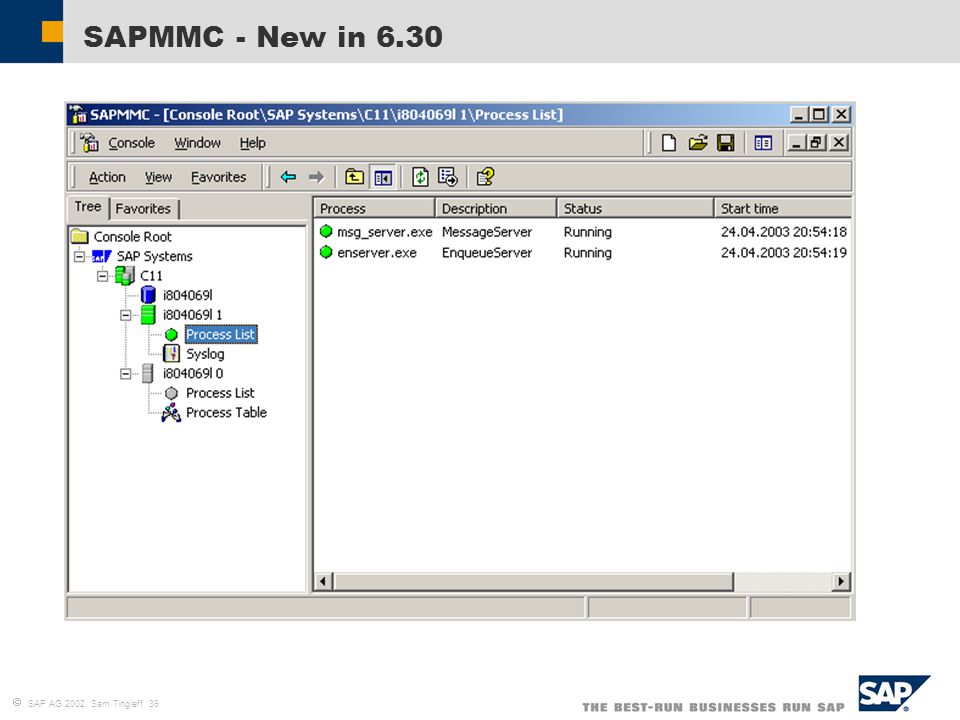Click green status icon of enserver.exe
This screenshot has width=960, height=720.
click(x=326, y=252)
